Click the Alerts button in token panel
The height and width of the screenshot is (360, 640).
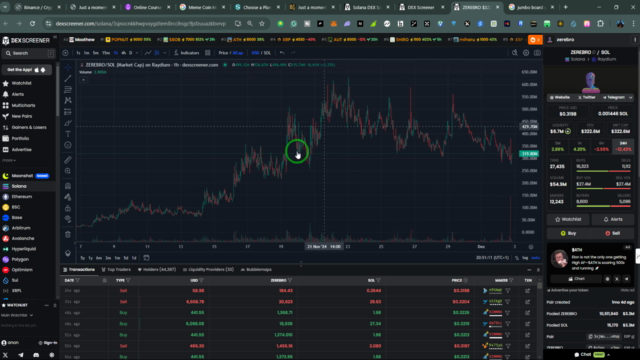point(613,219)
